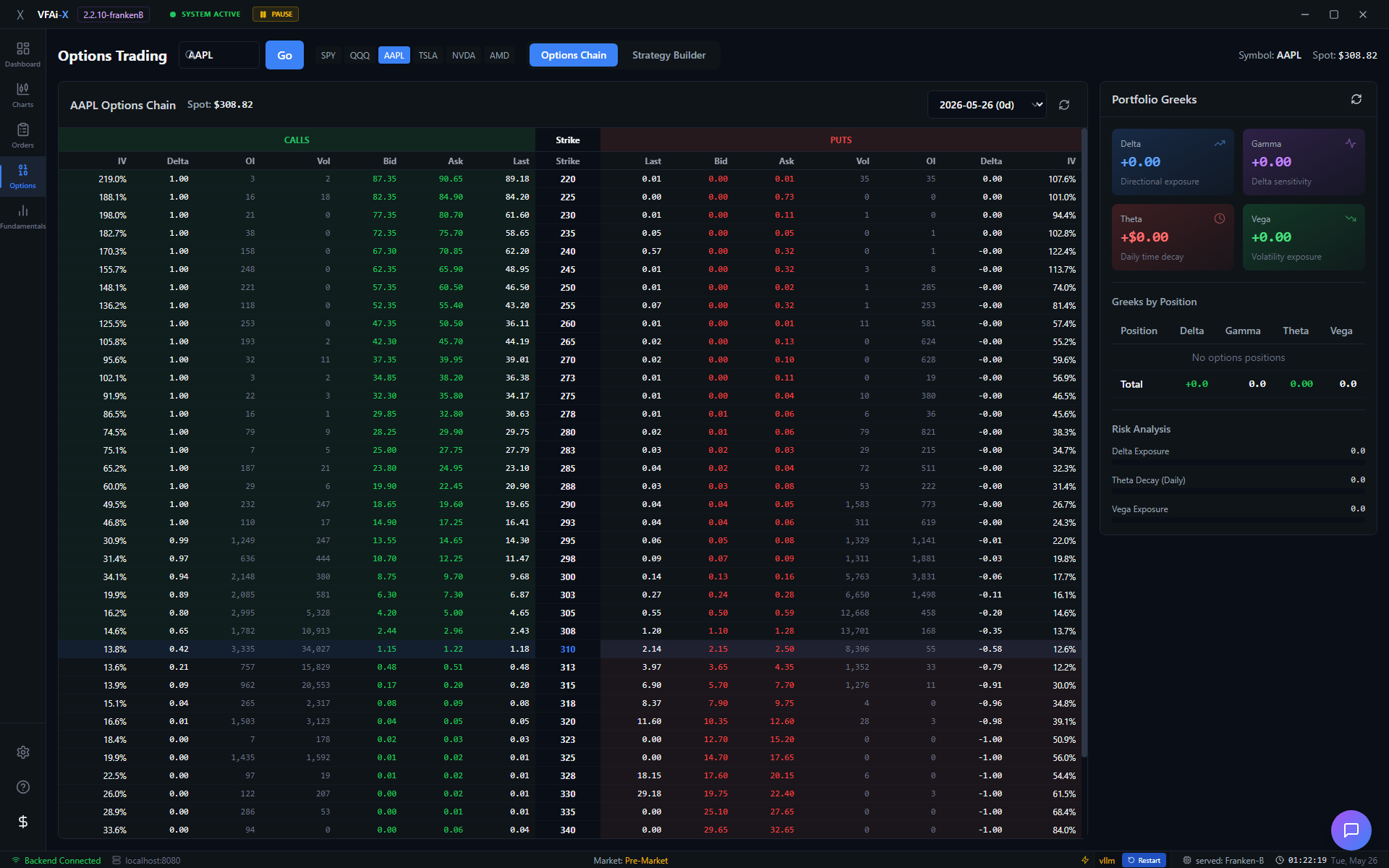Click the CALLS section header
Image resolution: width=1389 pixels, height=868 pixels.
pyautogui.click(x=297, y=140)
